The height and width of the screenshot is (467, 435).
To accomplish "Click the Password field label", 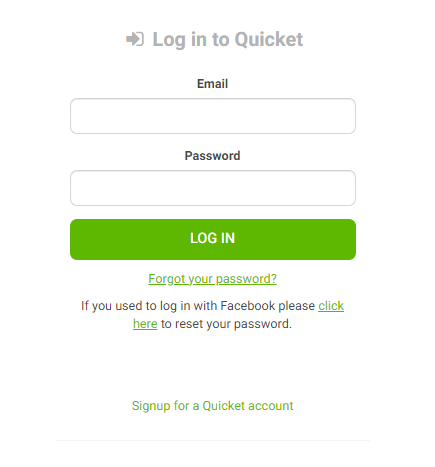I will pos(212,156).
